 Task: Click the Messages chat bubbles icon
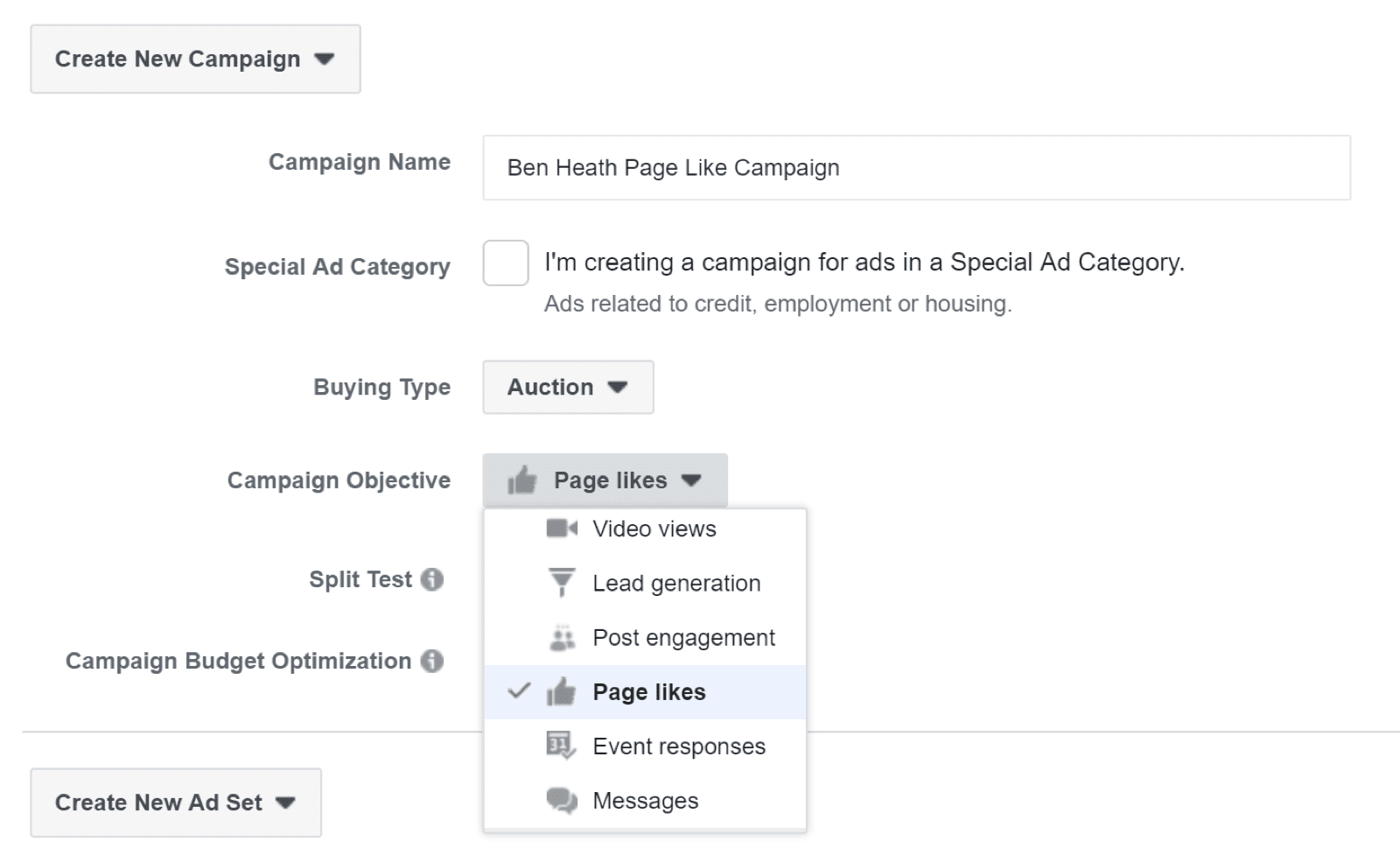pos(561,800)
